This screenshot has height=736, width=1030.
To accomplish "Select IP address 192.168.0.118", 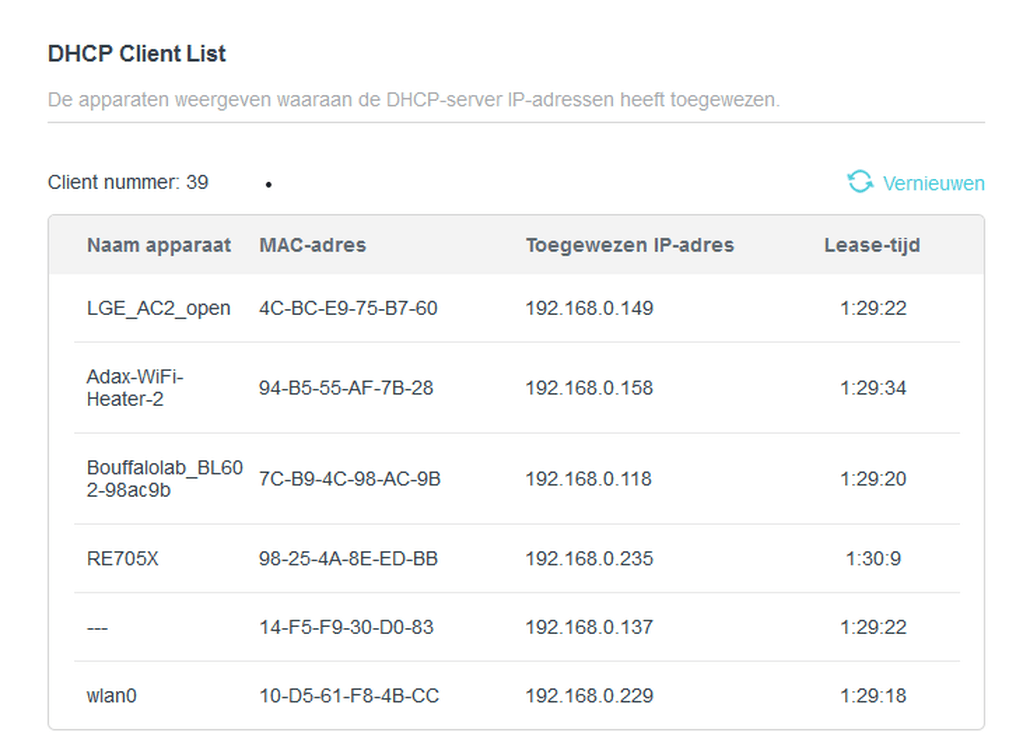I will pos(589,479).
